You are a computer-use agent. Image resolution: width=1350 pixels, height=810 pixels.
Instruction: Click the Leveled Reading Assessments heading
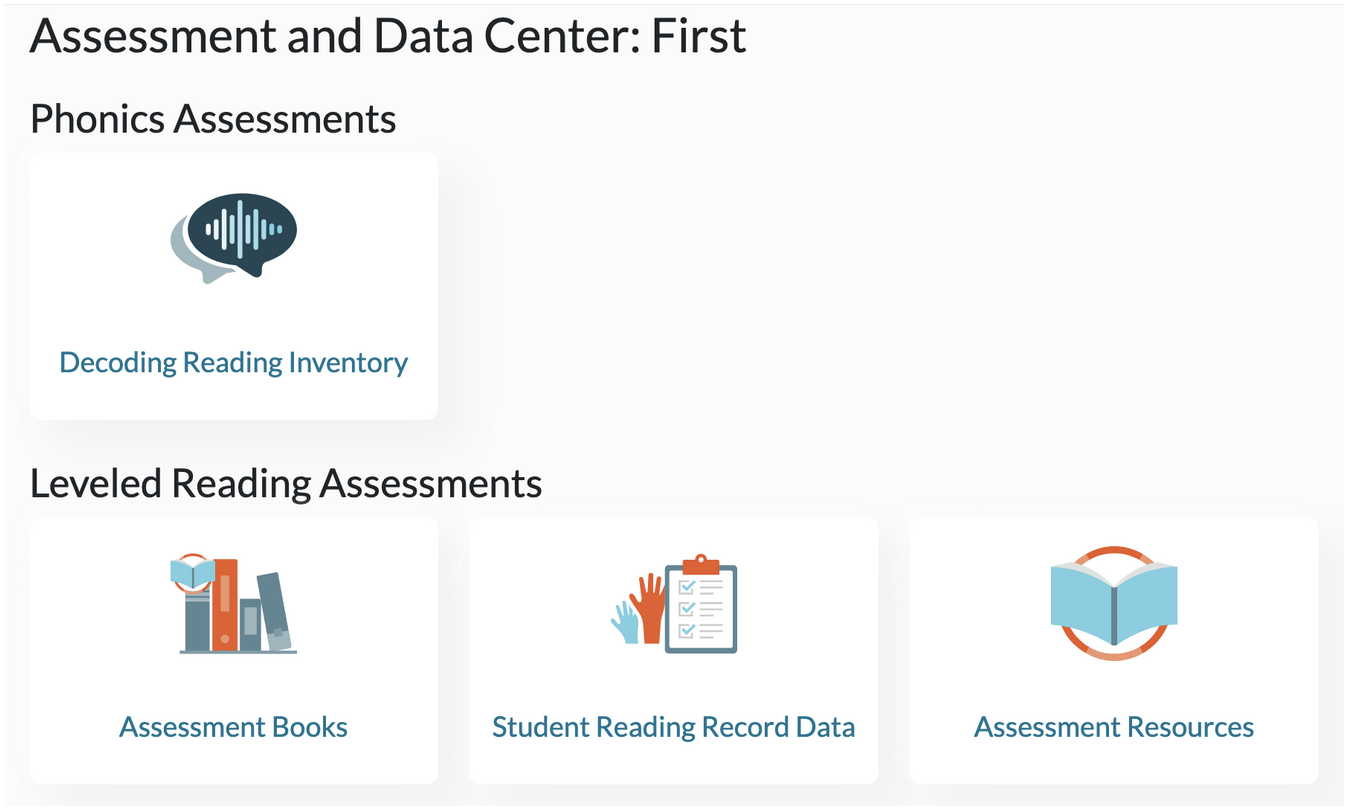click(287, 484)
